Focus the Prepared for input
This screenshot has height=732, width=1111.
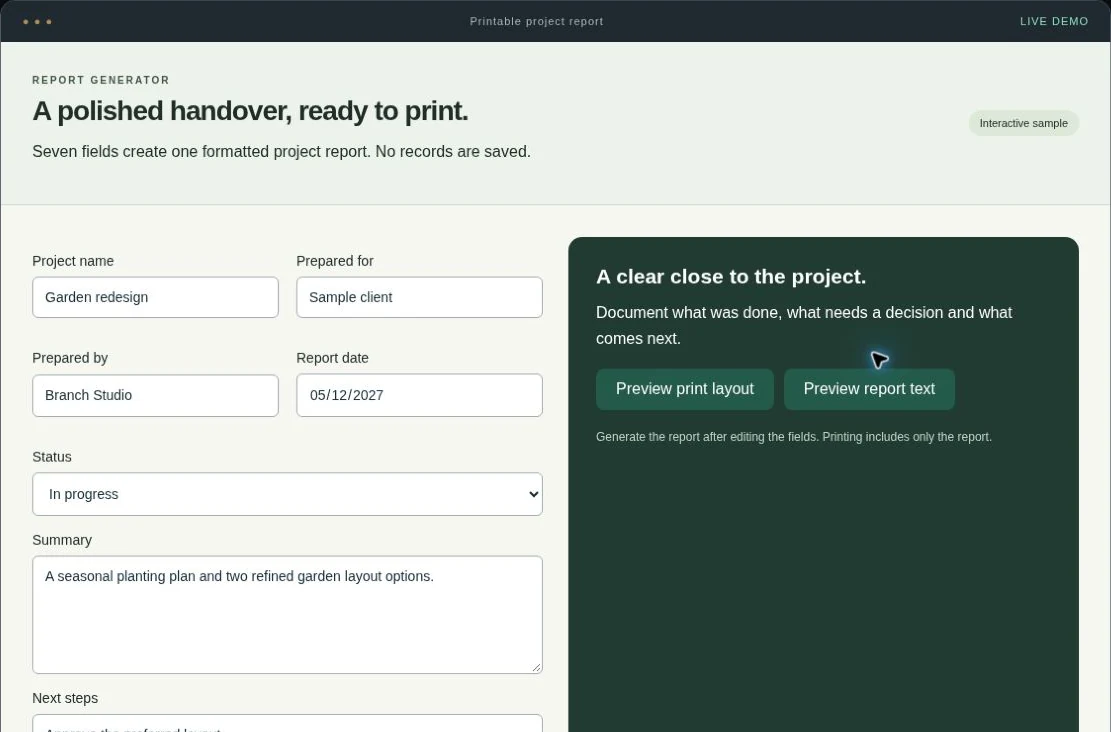tap(419, 297)
